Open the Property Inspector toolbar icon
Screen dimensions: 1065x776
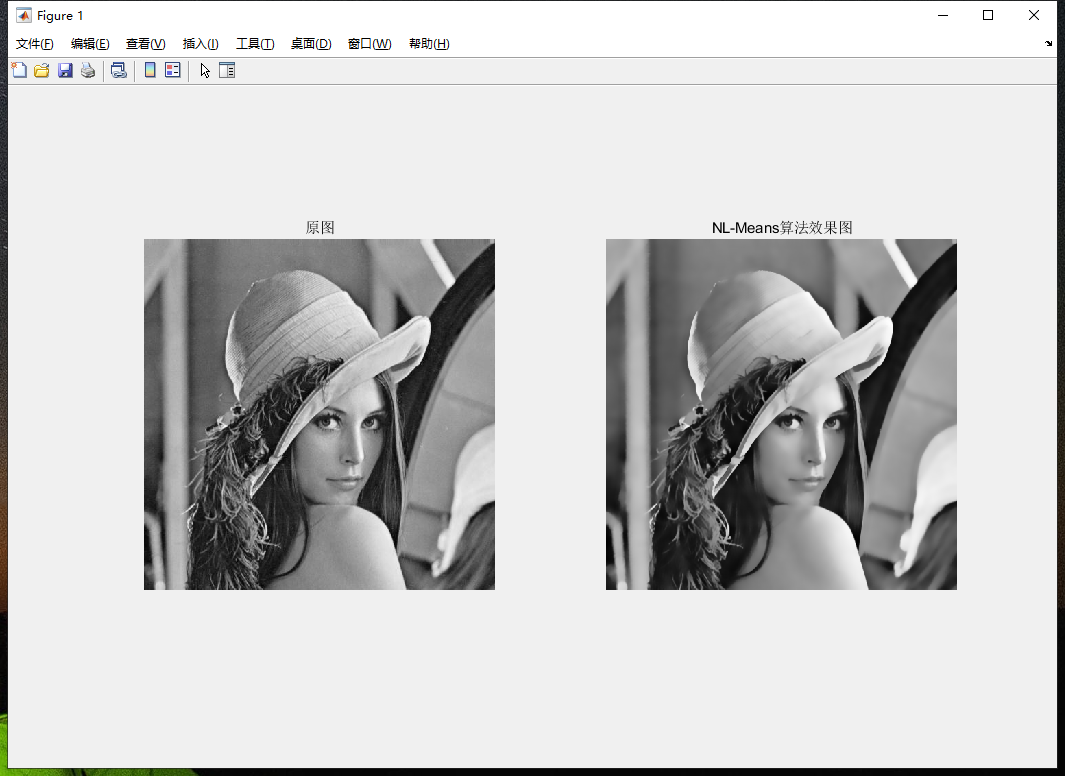click(x=227, y=70)
